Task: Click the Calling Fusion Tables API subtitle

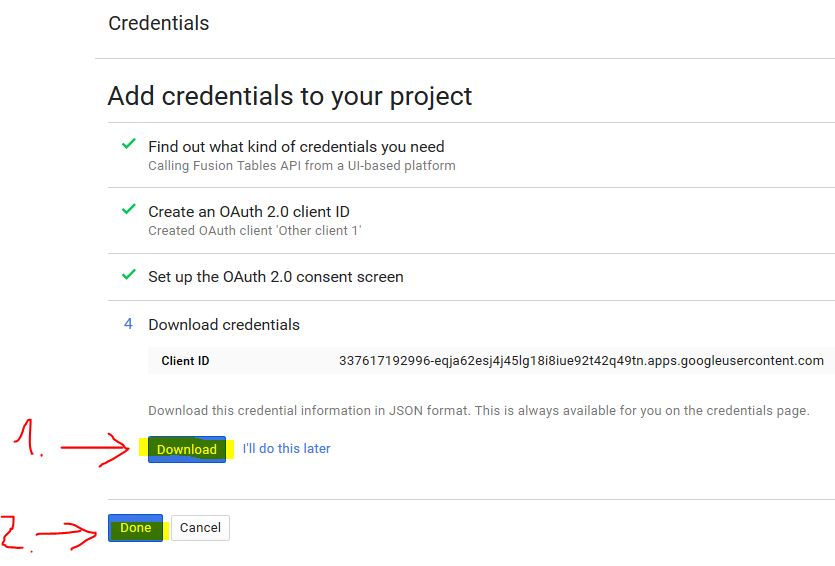Action: [x=302, y=166]
